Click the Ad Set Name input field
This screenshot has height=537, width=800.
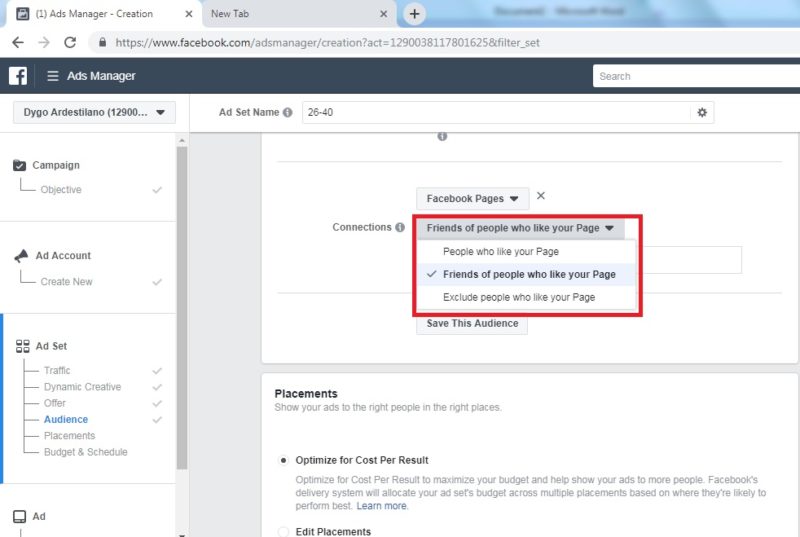(496, 112)
